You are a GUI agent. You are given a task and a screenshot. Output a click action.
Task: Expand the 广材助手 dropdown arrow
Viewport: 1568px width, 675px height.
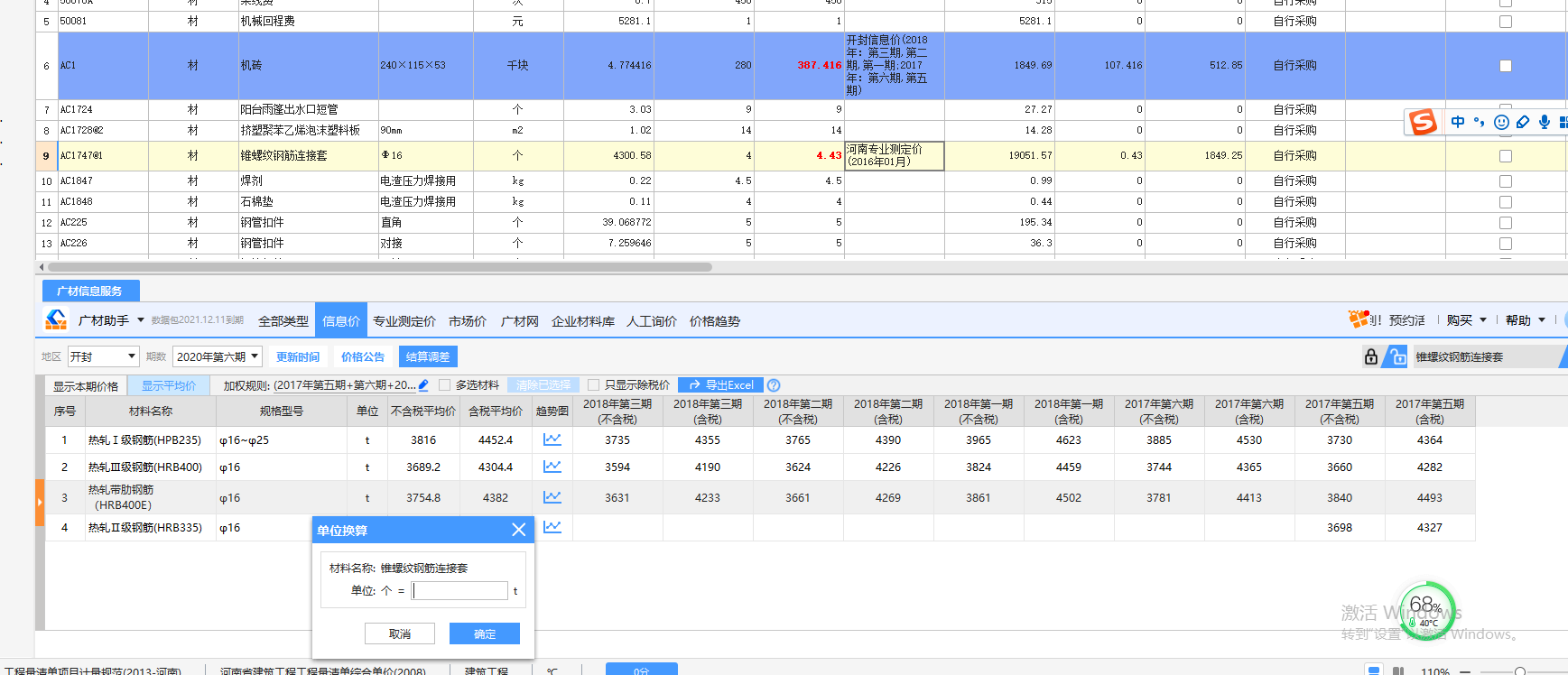141,320
